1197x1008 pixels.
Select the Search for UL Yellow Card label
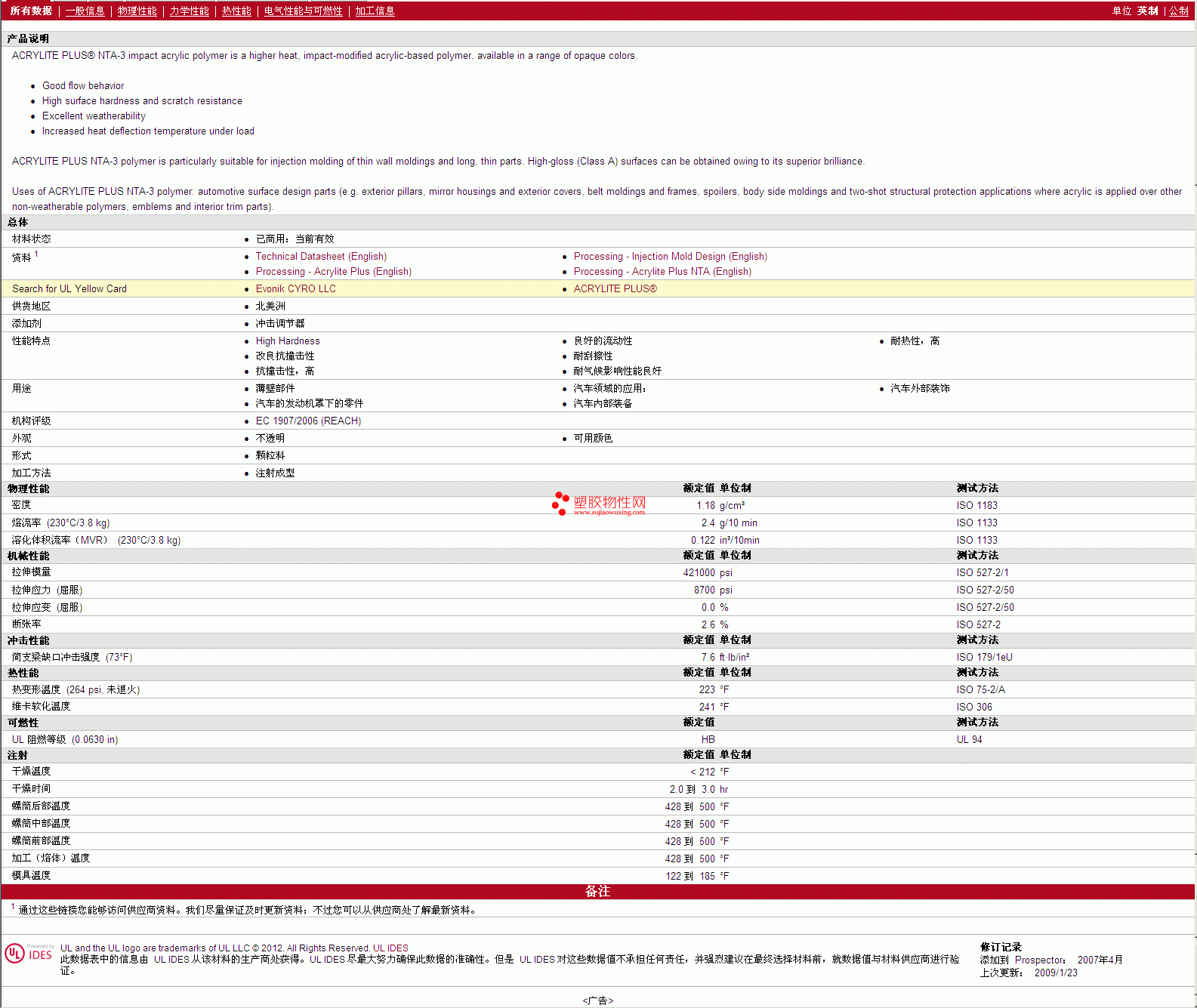pos(69,288)
